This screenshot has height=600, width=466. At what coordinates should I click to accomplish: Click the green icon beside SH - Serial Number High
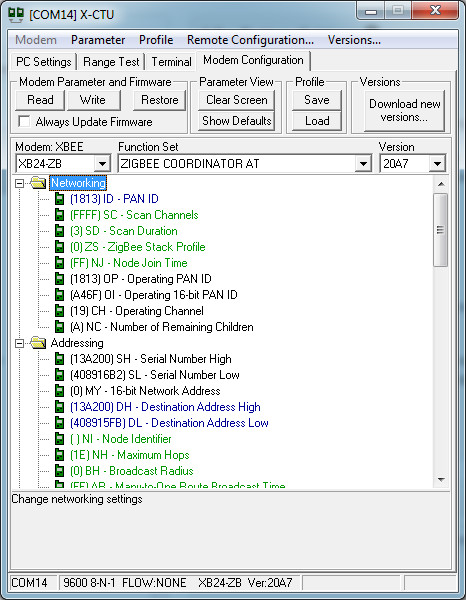(59, 359)
